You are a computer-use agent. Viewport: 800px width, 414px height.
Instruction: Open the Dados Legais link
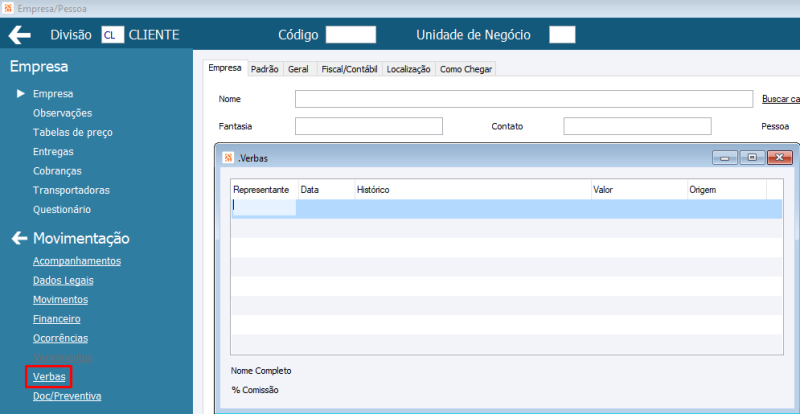[63, 280]
